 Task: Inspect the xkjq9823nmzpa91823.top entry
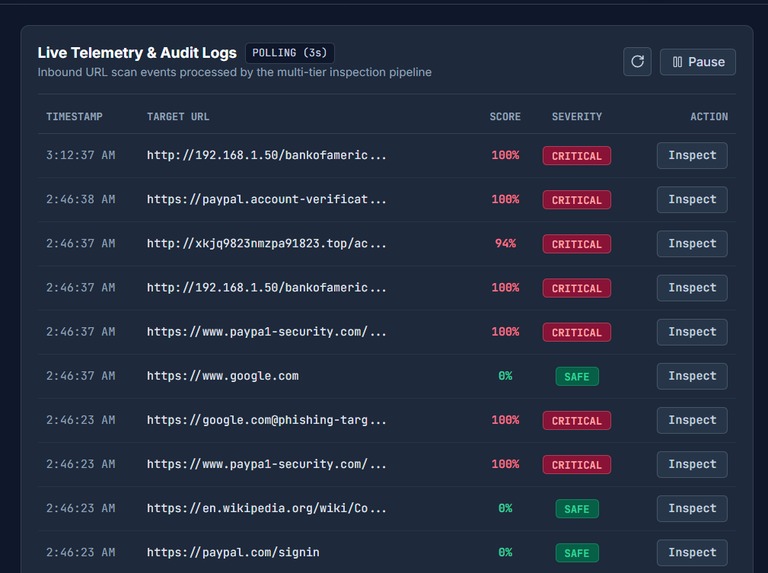[692, 243]
